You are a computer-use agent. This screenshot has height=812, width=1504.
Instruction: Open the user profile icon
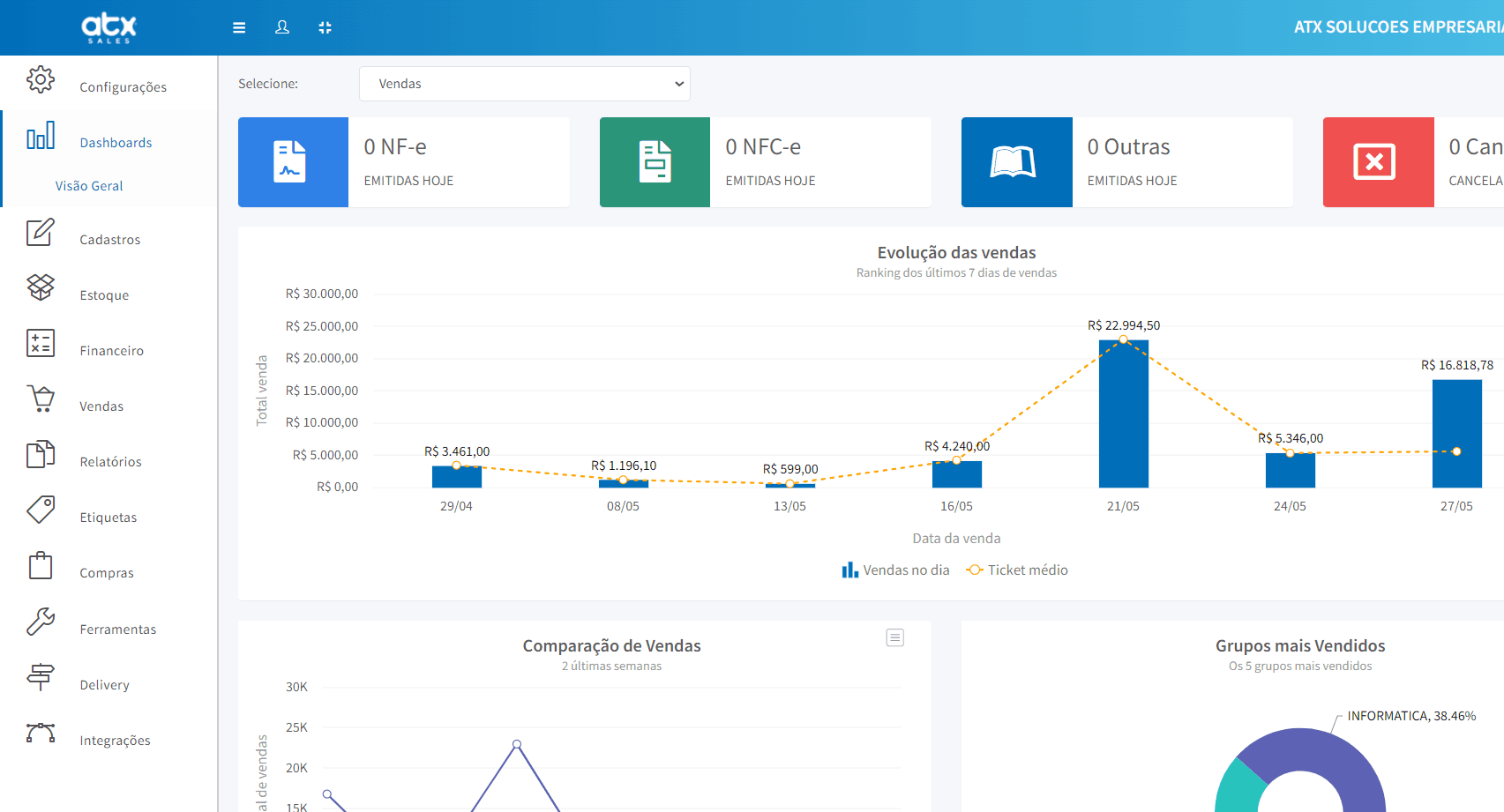click(282, 27)
